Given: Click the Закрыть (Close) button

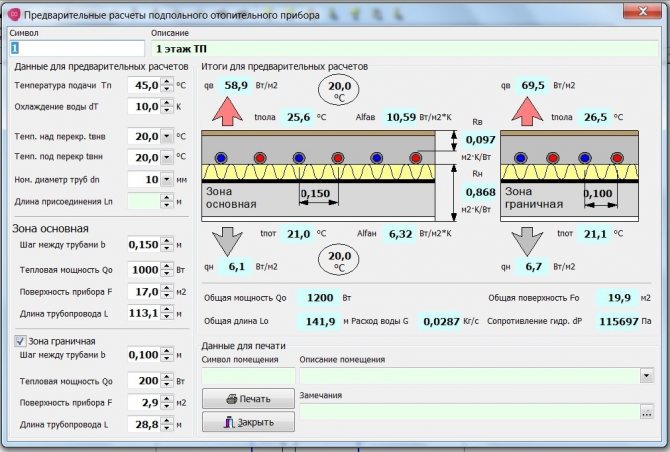Looking at the screenshot, I should click(248, 422).
